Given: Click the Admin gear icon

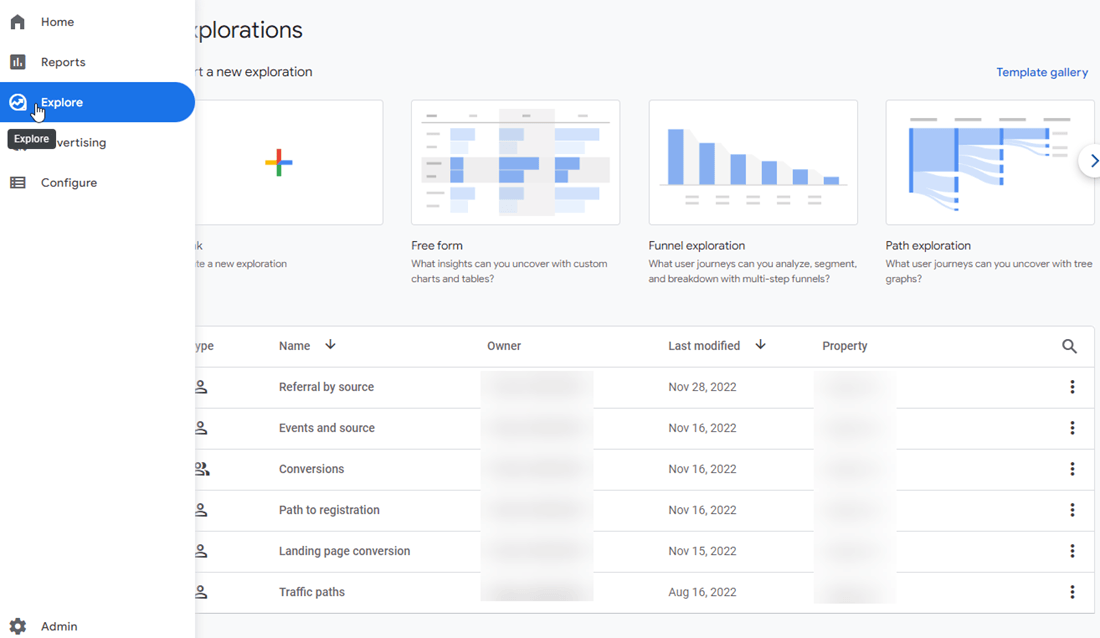Looking at the screenshot, I should click(x=18, y=626).
